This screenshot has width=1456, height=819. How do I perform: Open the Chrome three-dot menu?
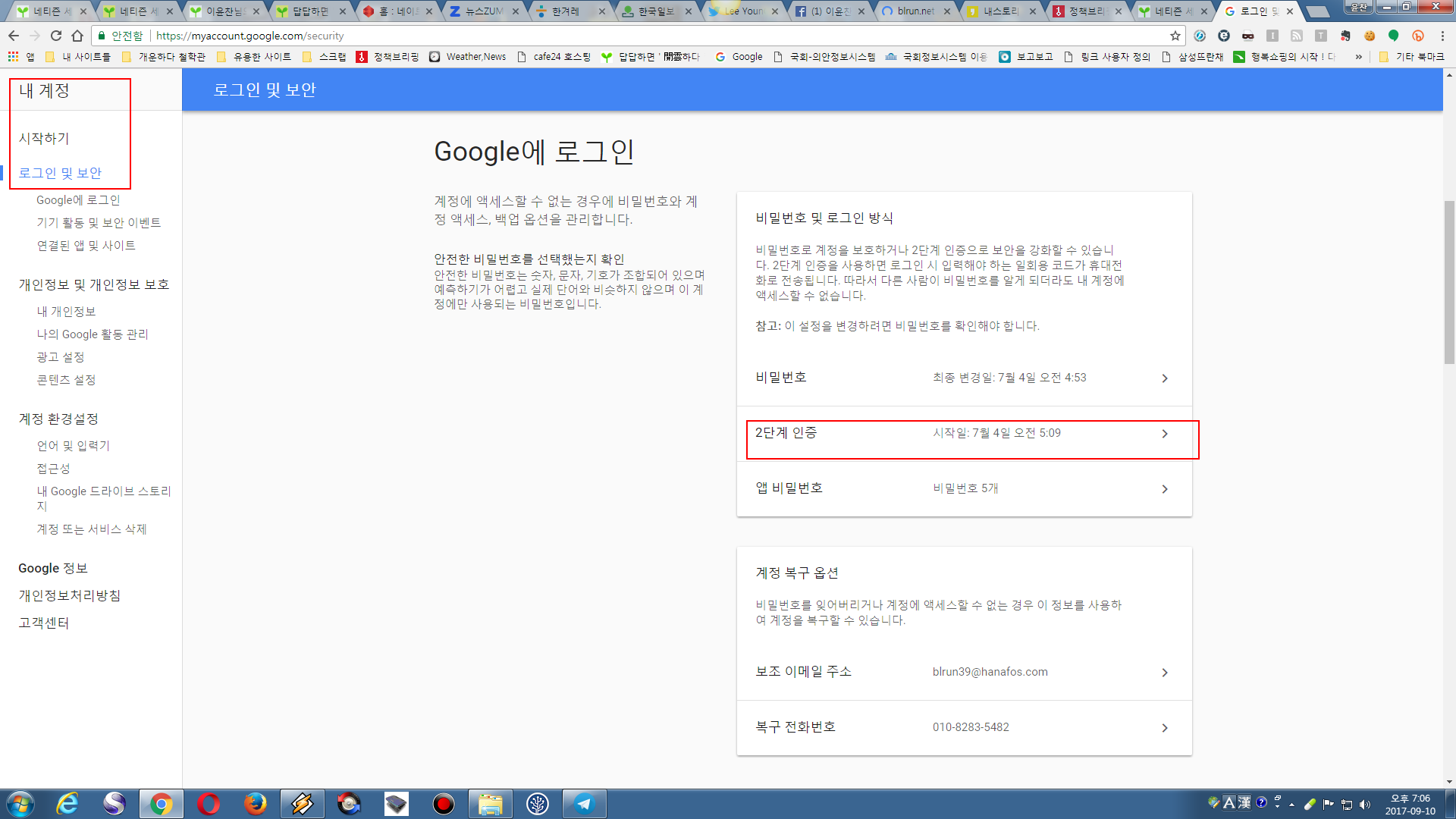click(1442, 36)
